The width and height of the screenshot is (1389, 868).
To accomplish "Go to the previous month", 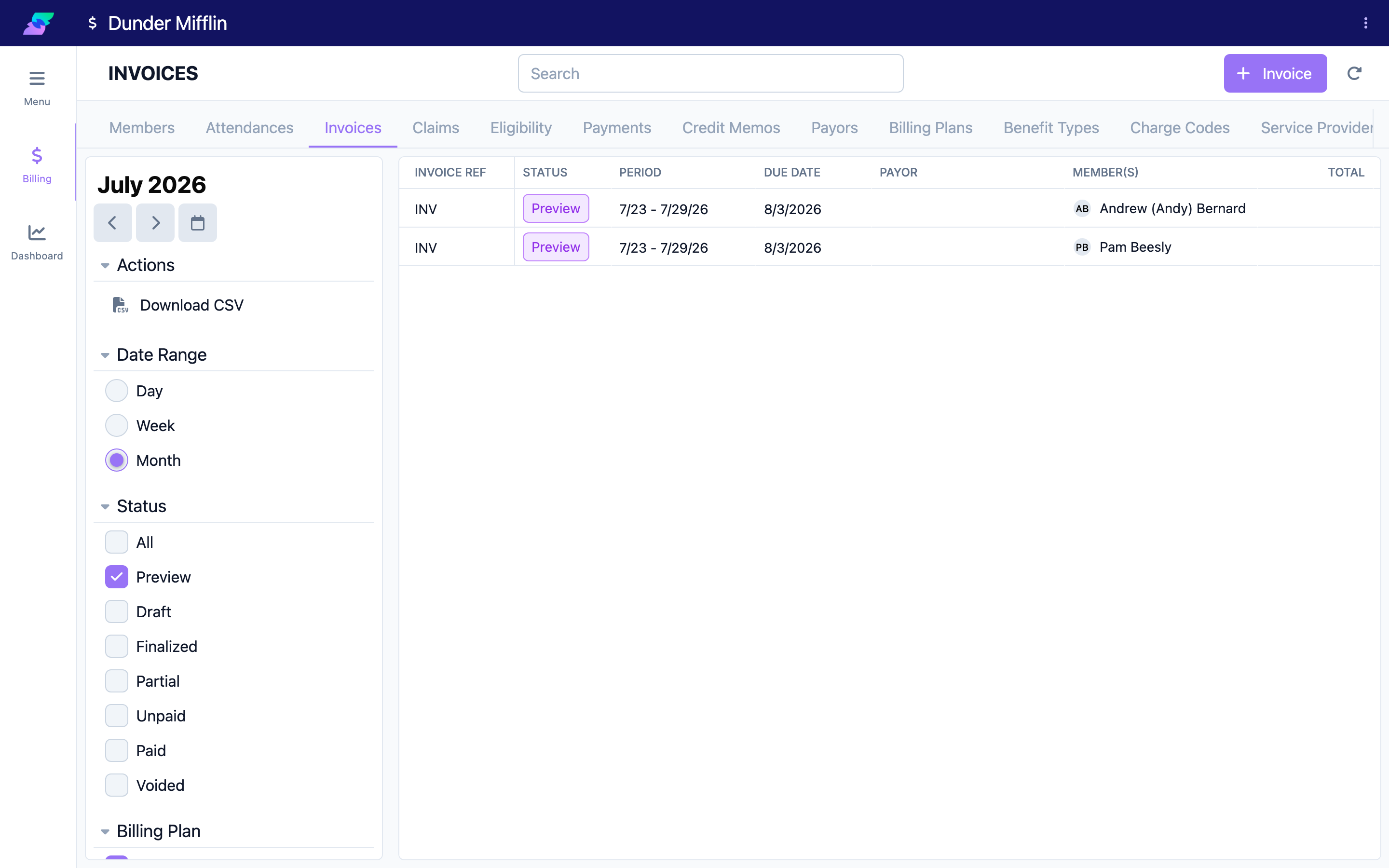I will (112, 223).
